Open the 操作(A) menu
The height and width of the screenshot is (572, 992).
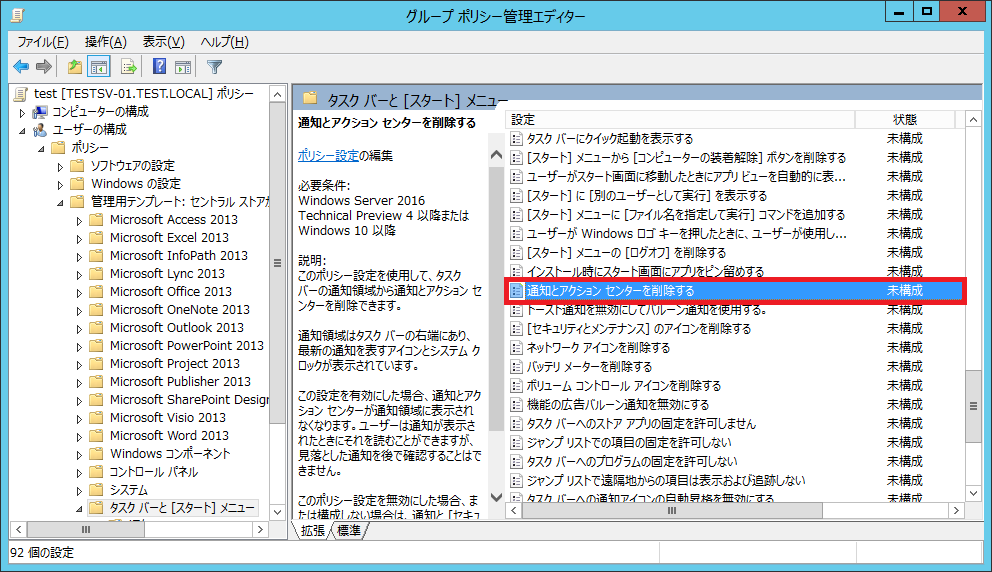click(106, 42)
